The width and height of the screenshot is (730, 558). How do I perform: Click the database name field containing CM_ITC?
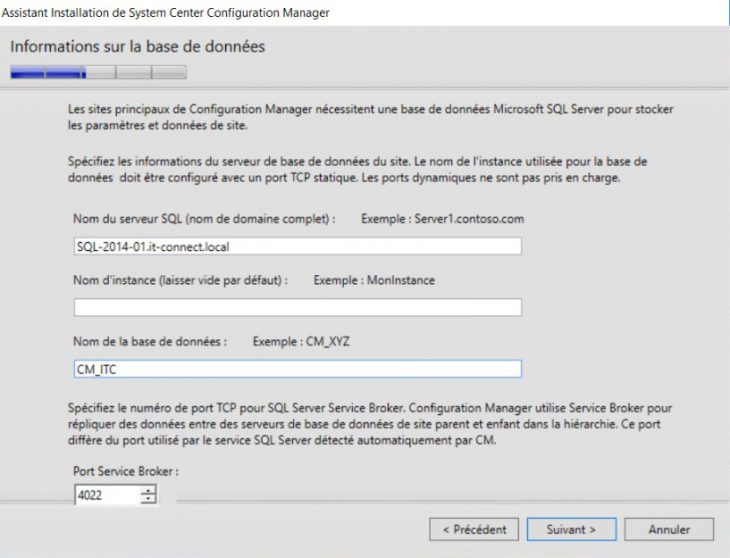297,369
